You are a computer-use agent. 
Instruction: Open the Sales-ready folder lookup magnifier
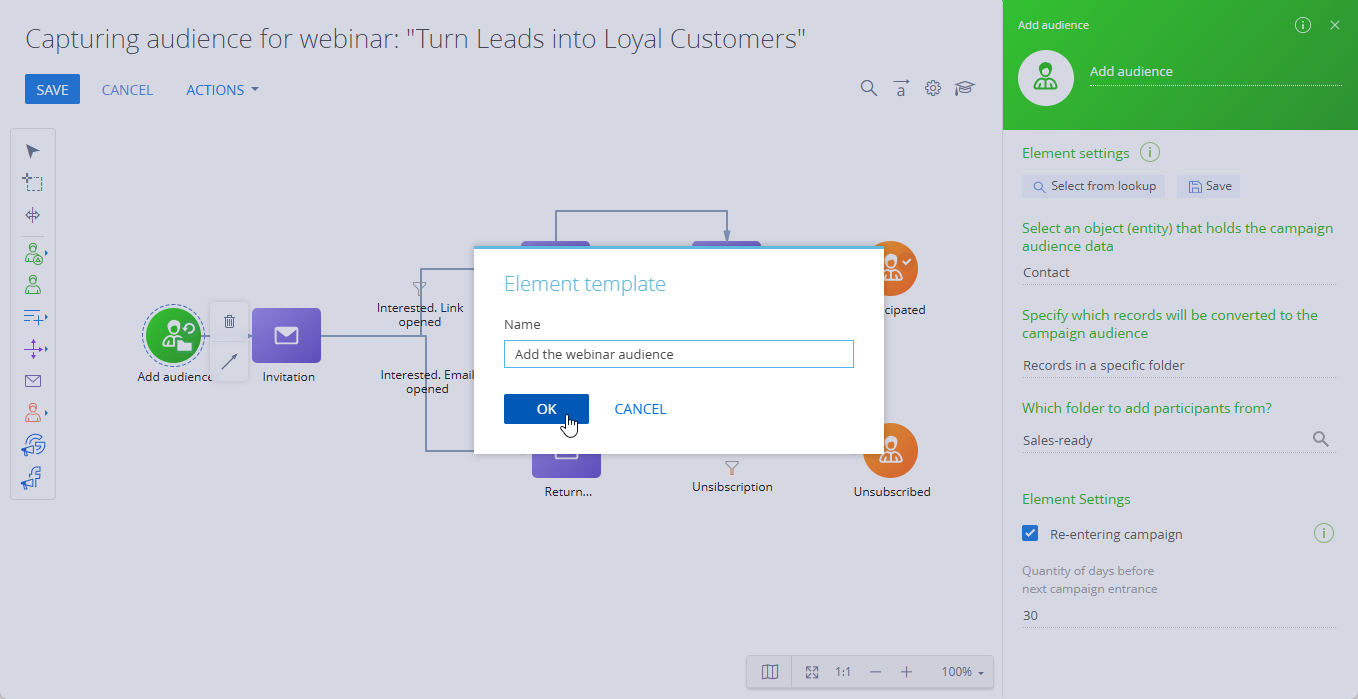pos(1321,439)
